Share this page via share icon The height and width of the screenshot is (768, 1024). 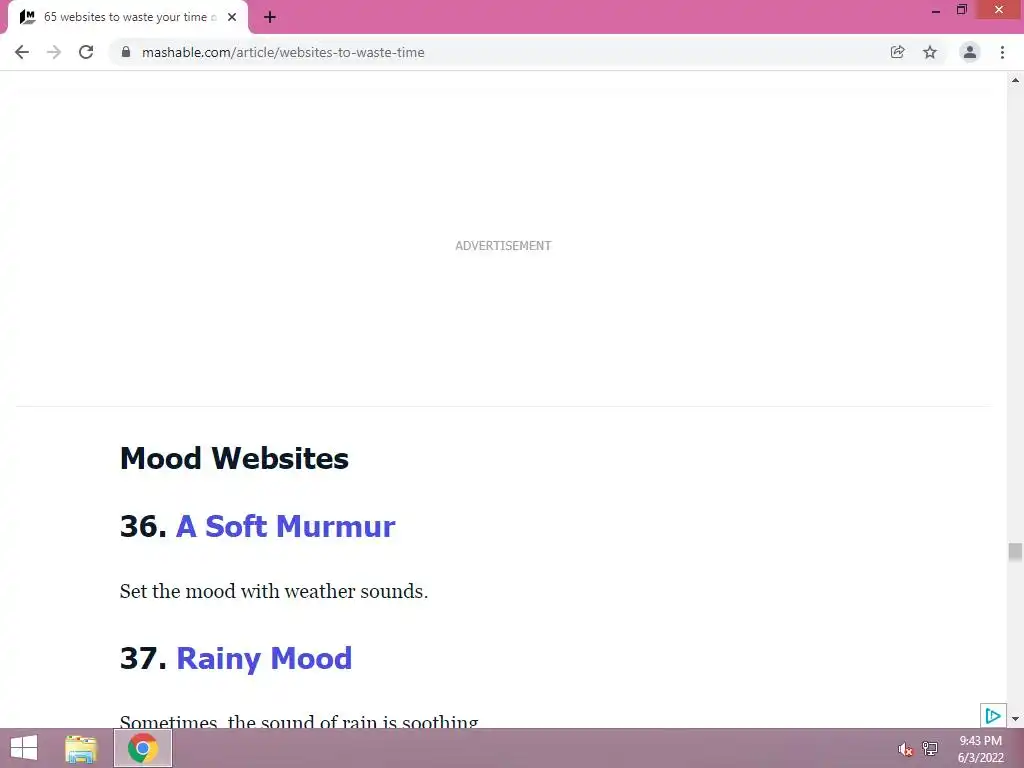point(897,52)
